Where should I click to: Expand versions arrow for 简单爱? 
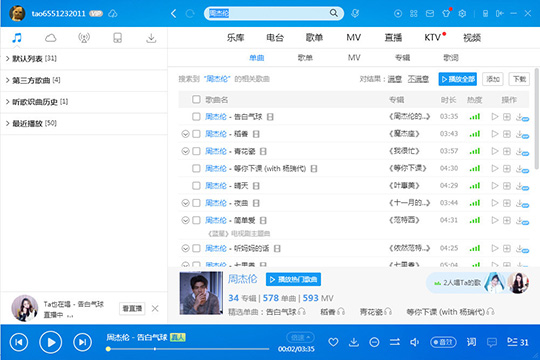(185, 220)
